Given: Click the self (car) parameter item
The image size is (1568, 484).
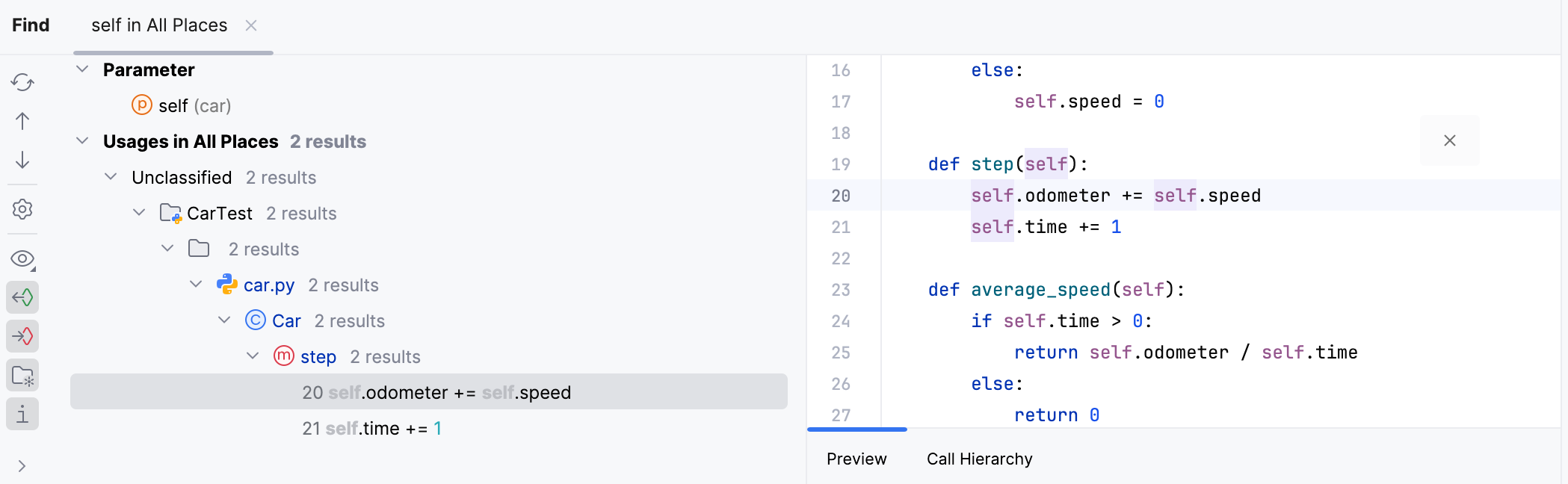Looking at the screenshot, I should coord(194,106).
